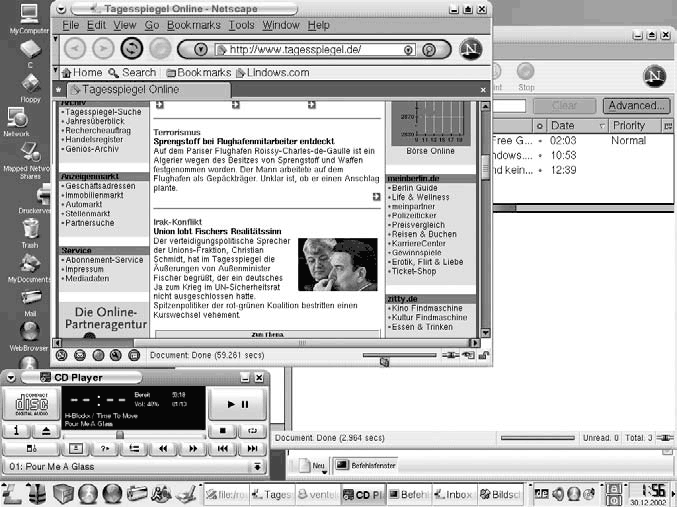Open the CD Player window menu arrow
Image resolution: width=677 pixels, height=507 pixels.
[11, 378]
